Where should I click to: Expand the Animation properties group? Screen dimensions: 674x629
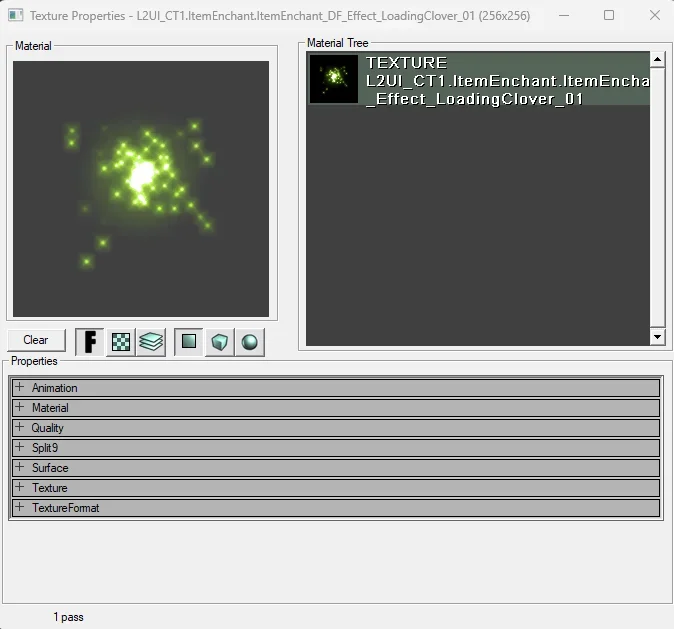click(19, 387)
